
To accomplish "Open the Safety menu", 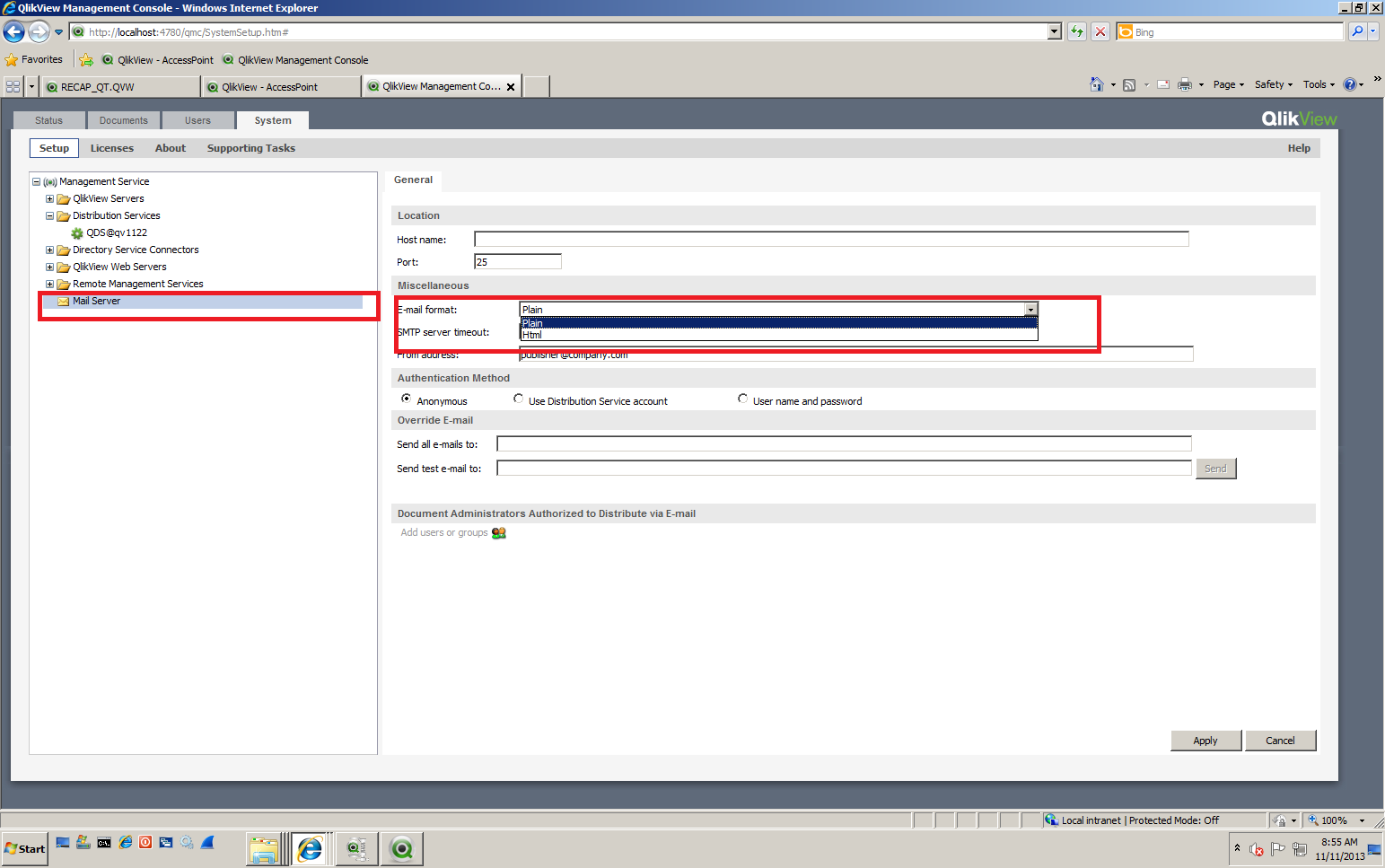I will coord(1274,84).
